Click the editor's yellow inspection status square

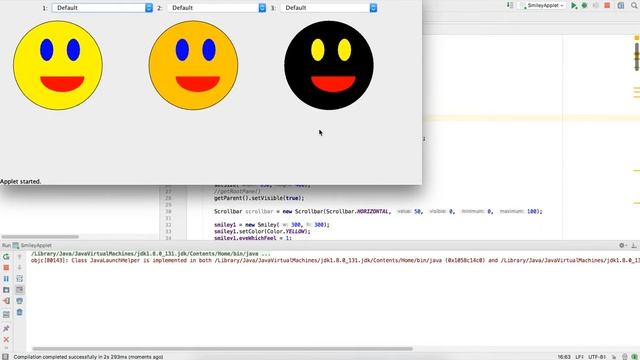(636, 38)
